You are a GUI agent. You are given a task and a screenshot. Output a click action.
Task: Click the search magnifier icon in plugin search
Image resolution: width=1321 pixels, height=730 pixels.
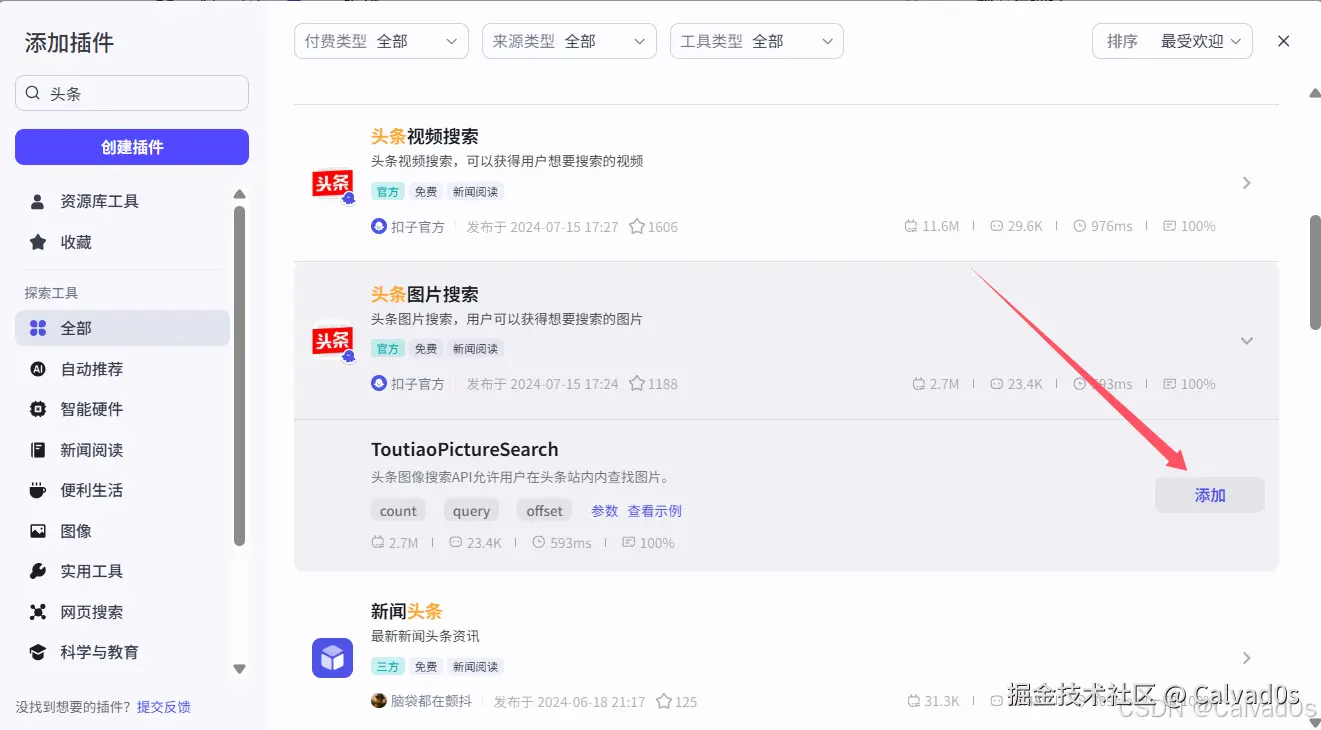(x=33, y=93)
